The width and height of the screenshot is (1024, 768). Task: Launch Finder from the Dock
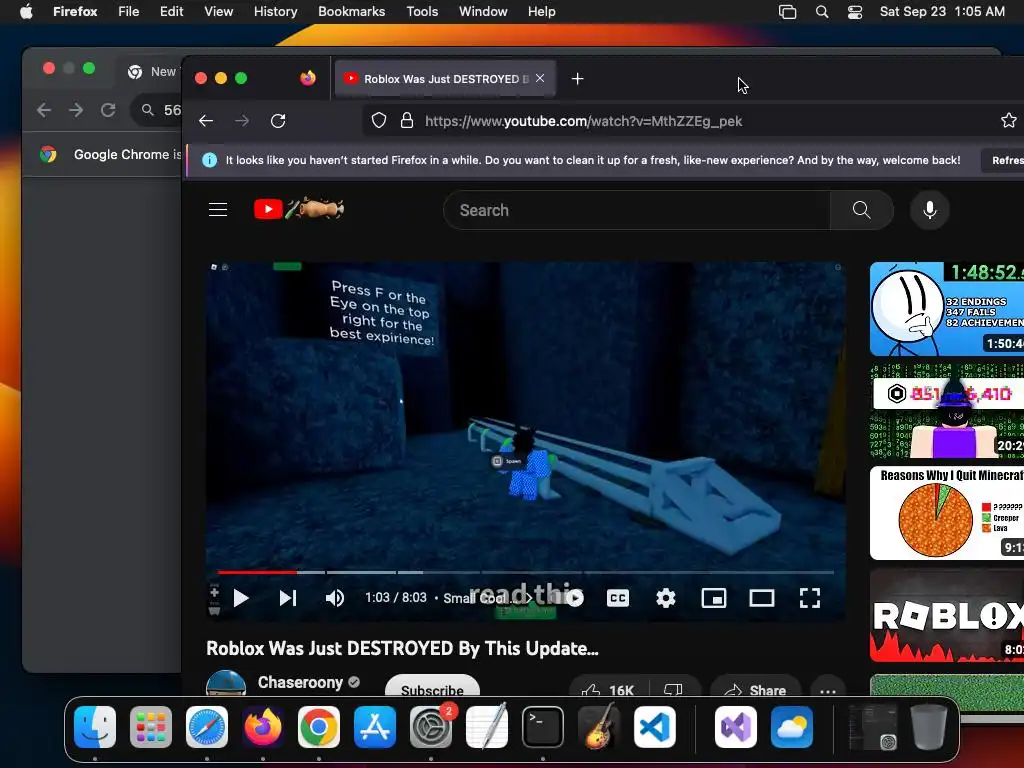click(95, 726)
